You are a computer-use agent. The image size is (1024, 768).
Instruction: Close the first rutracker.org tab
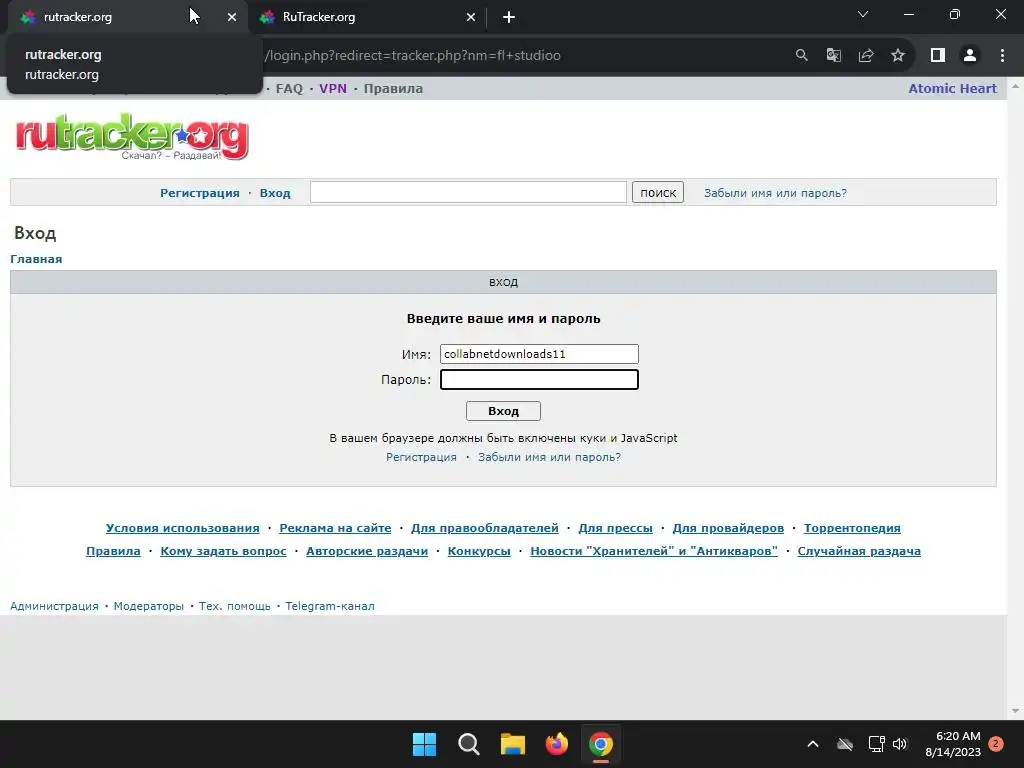click(x=232, y=18)
